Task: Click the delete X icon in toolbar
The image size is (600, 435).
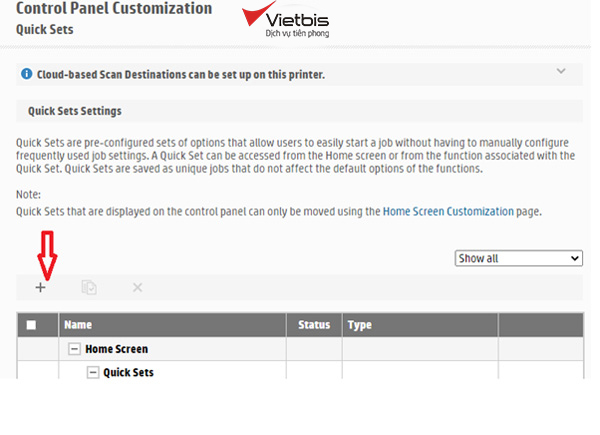Action: (x=137, y=287)
